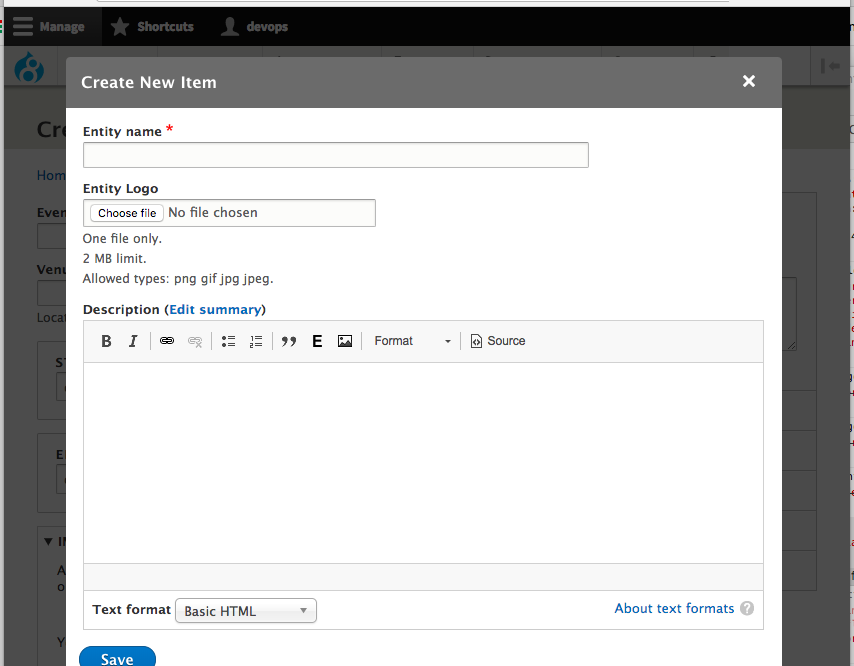This screenshot has height=666, width=854.
Task: Click the Entity name input field
Action: [335, 154]
